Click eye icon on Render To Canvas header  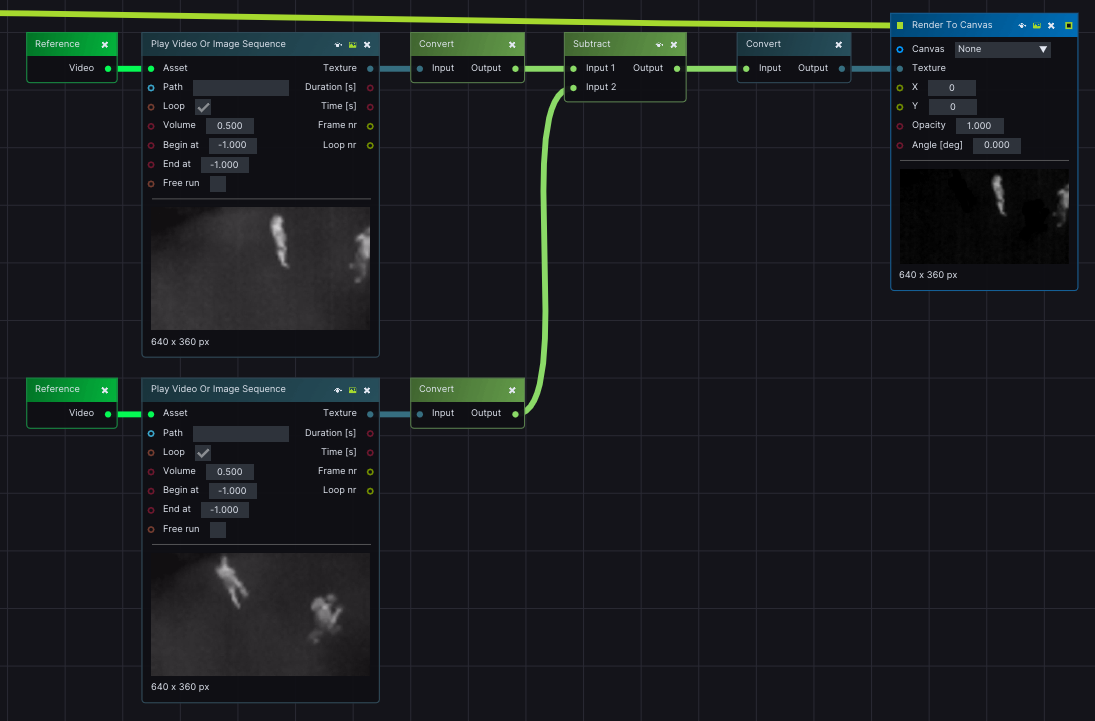tap(1022, 26)
